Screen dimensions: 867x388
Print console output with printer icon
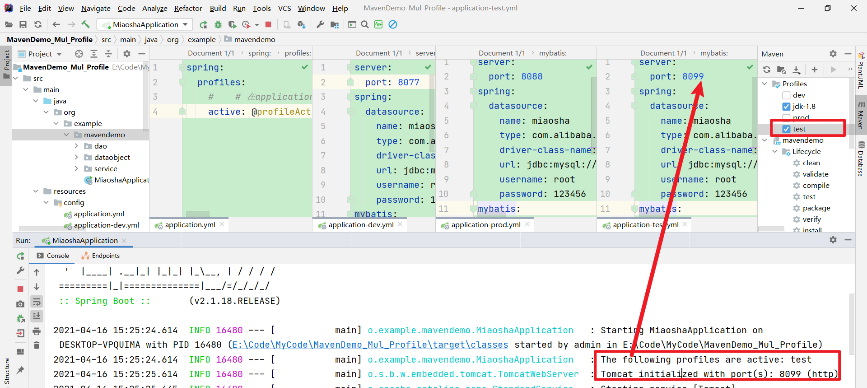click(36, 331)
